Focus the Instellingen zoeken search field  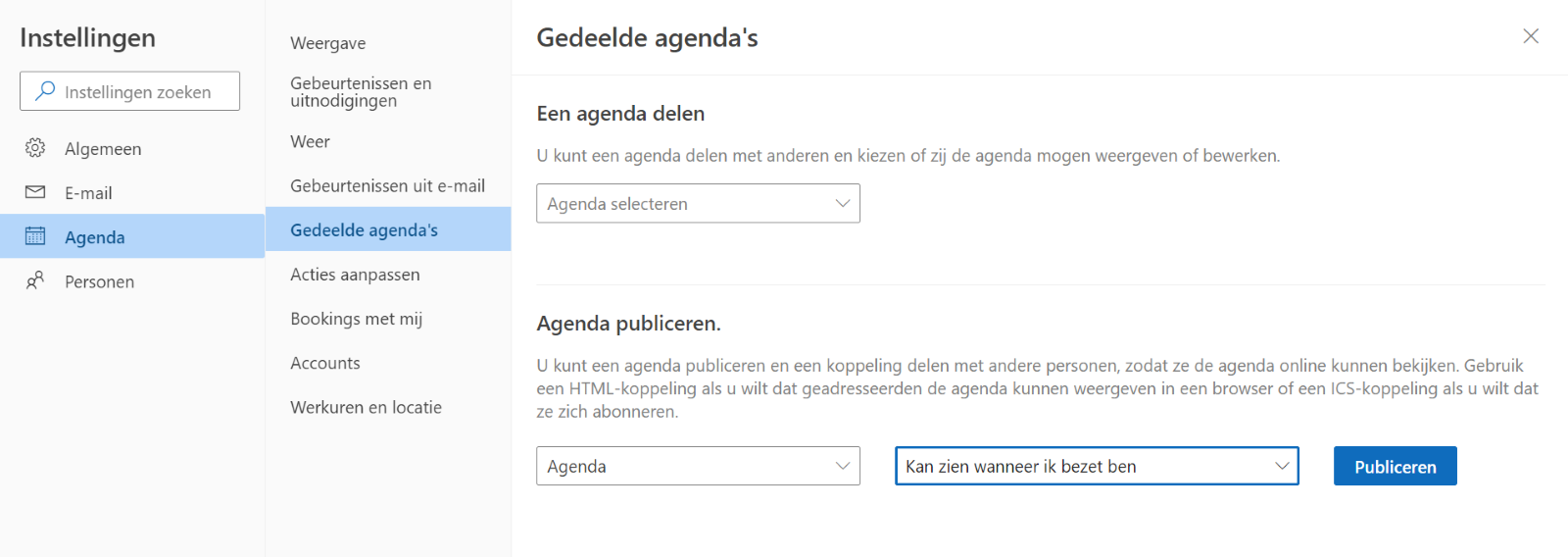(x=129, y=91)
